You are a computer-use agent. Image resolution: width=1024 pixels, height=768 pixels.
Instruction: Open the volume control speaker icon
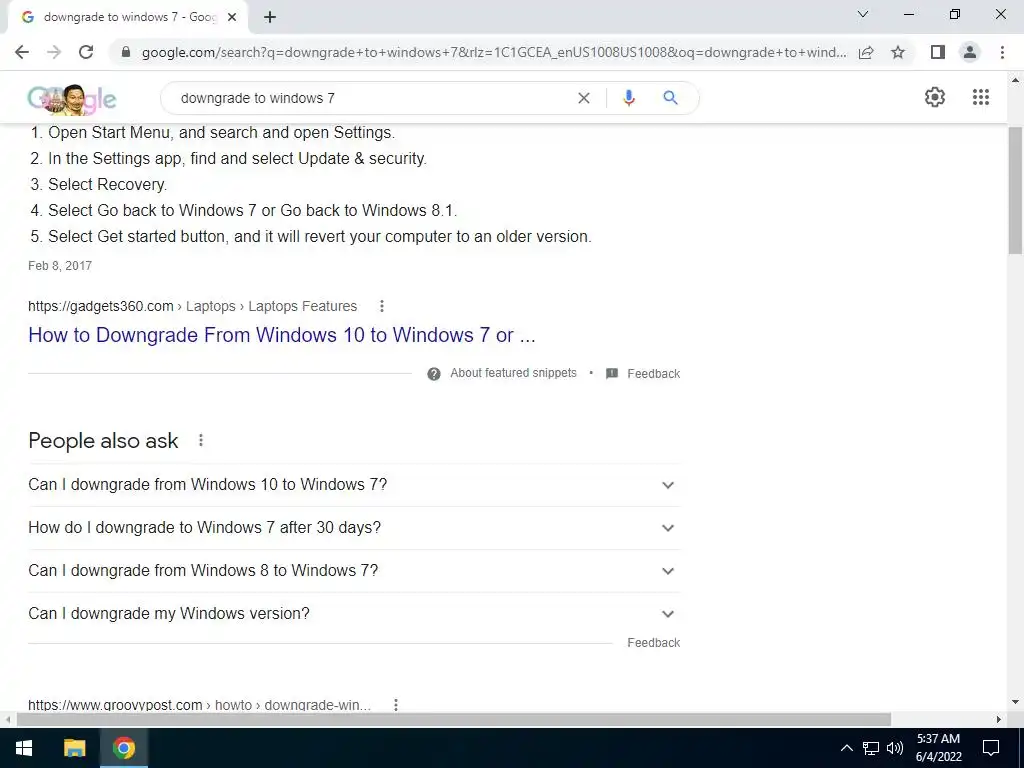coord(895,748)
